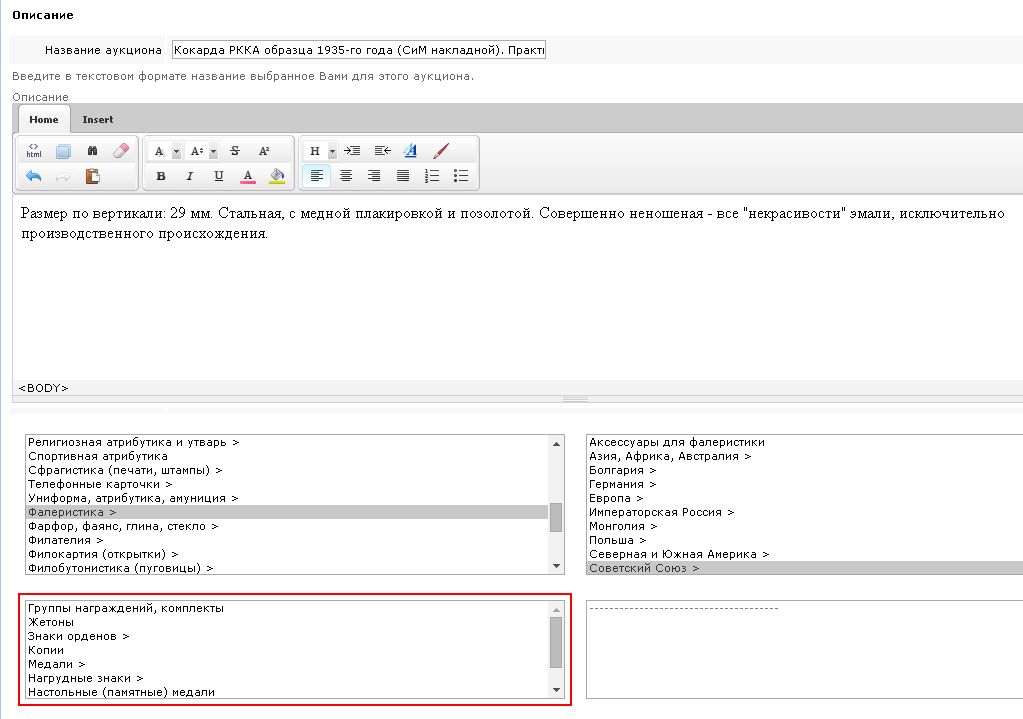Screen dimensions: 1023x719
Task: Open HTML source view in editor
Action: coord(33,151)
